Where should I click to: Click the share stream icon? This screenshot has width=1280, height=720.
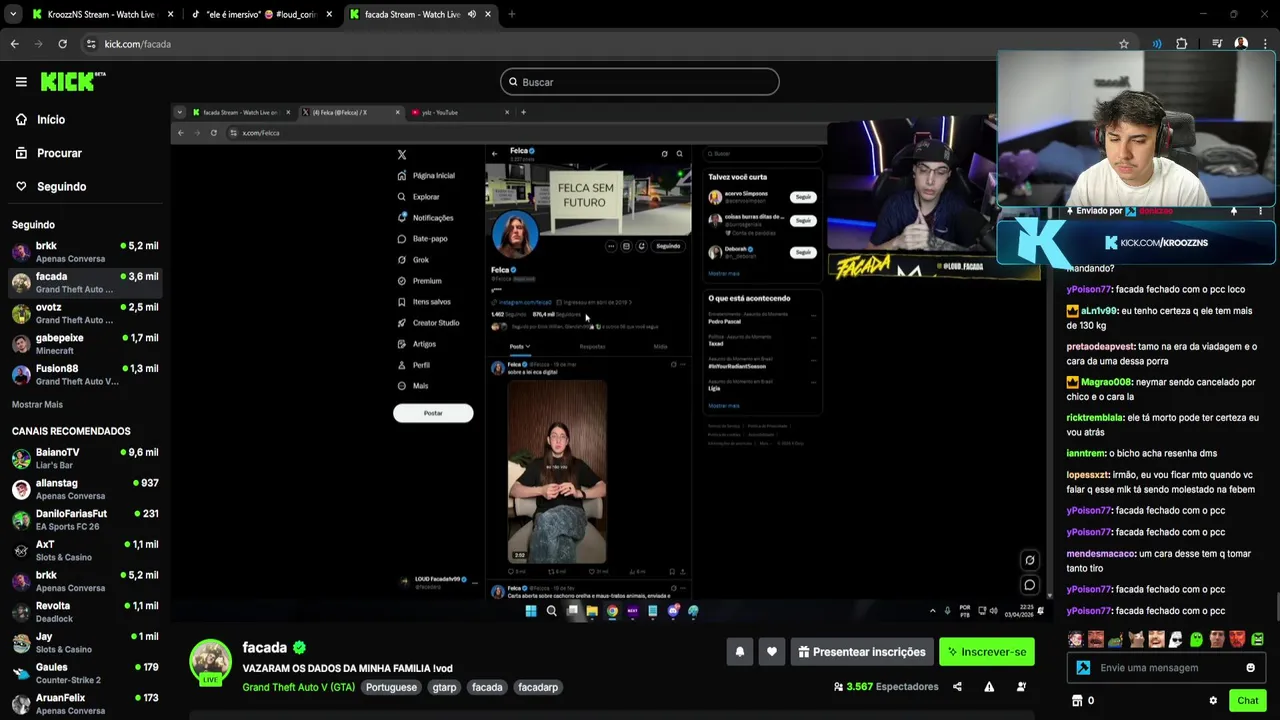957,687
